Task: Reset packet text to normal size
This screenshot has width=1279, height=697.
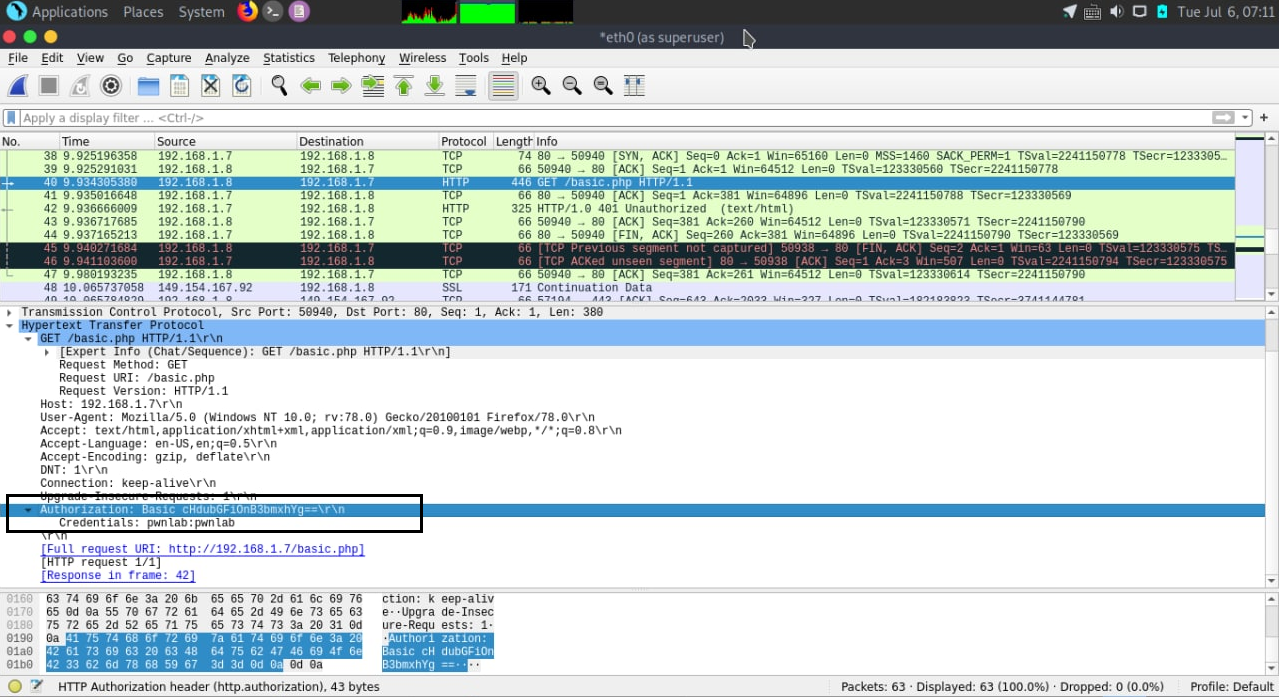Action: click(603, 86)
